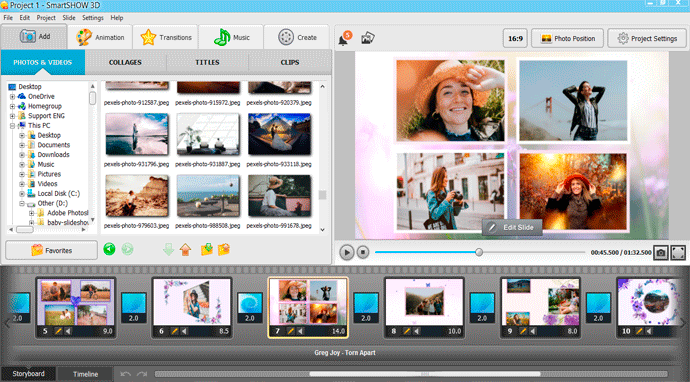This screenshot has width=690, height=382.
Task: Switch to Timeline view
Action: pyautogui.click(x=85, y=374)
